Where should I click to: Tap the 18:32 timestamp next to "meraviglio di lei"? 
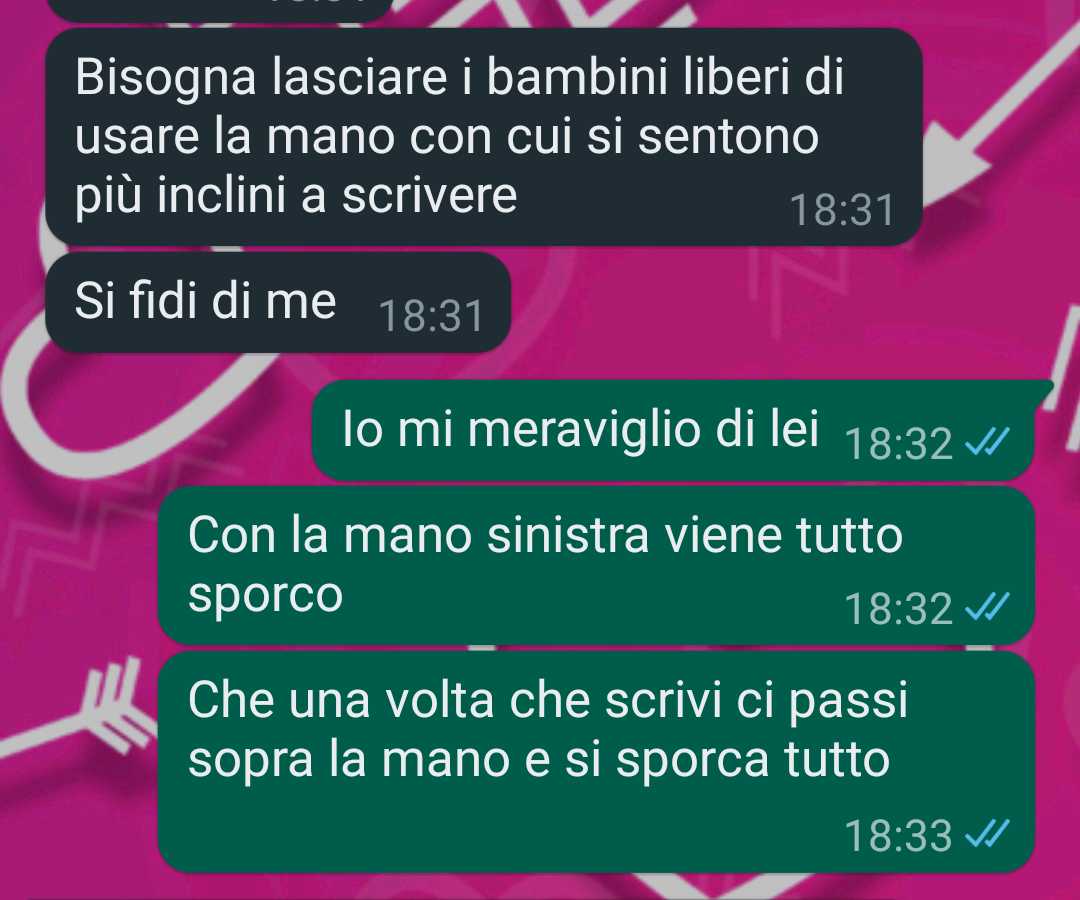point(898,444)
